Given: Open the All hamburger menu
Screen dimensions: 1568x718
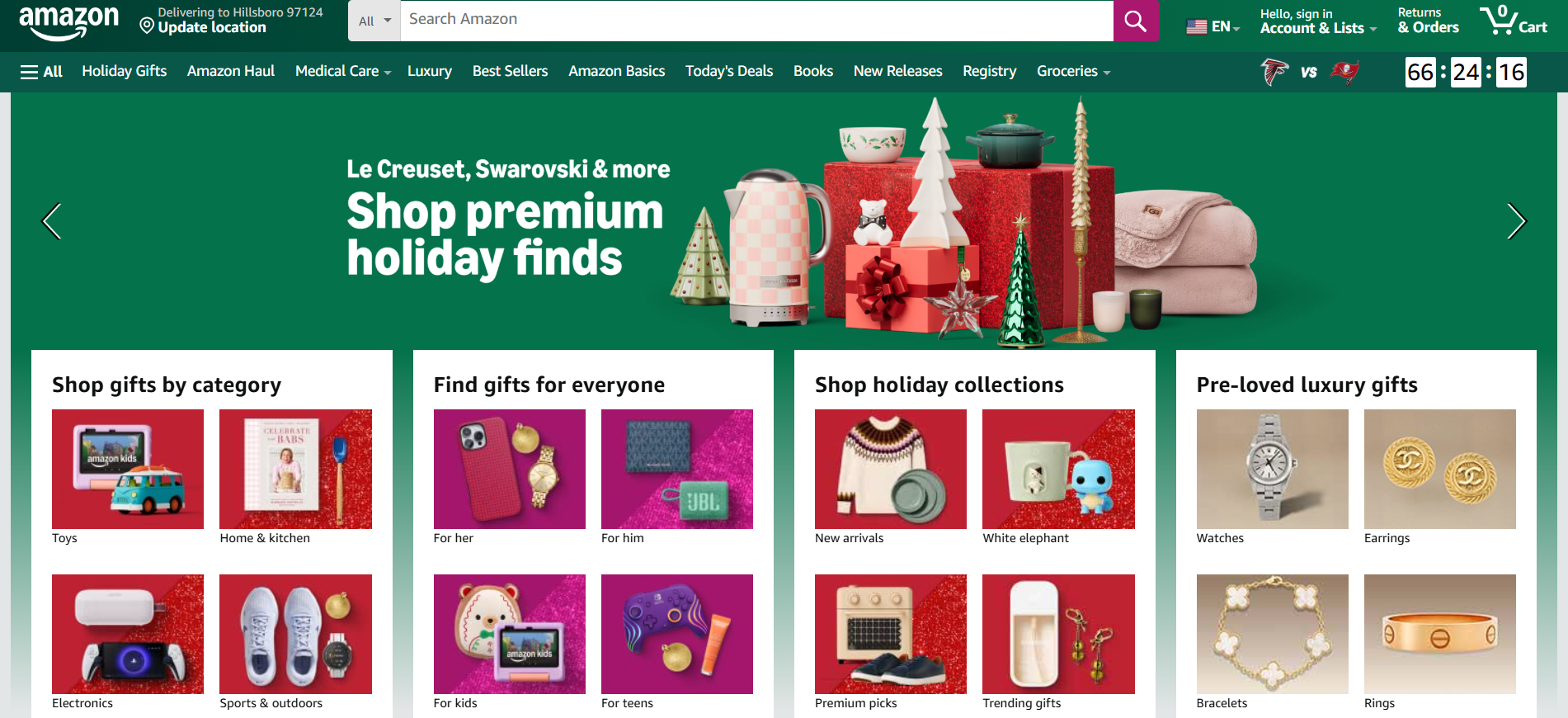Looking at the screenshot, I should tap(41, 72).
